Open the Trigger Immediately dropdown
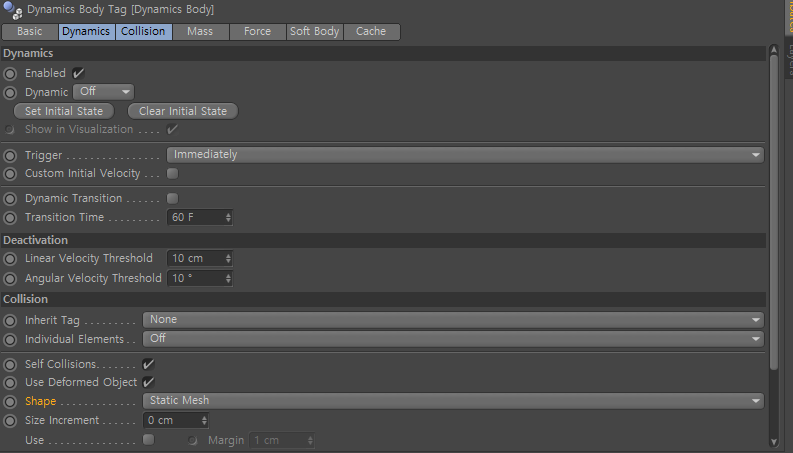This screenshot has width=793, height=453. pos(465,155)
